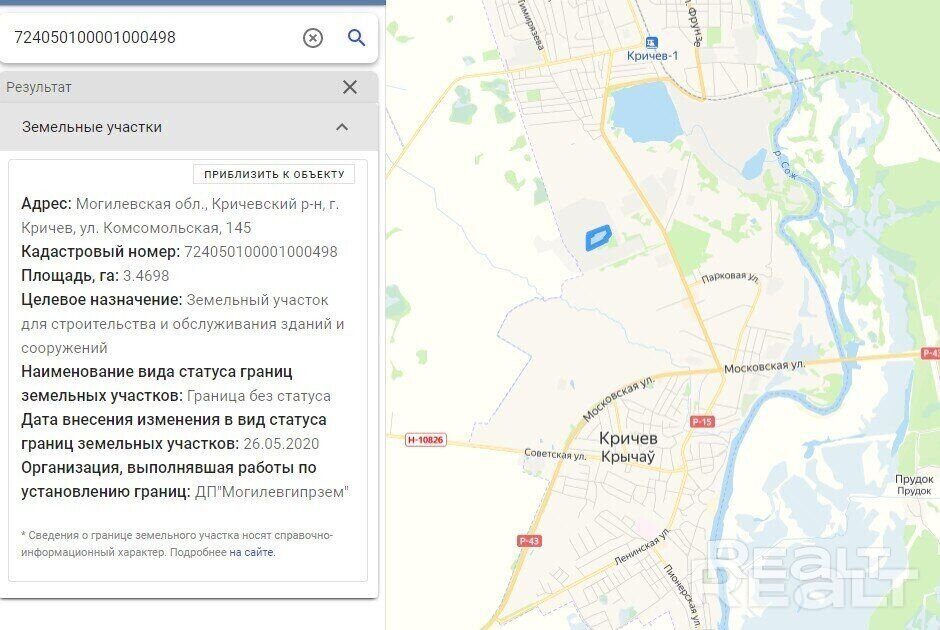This screenshot has height=630, width=940.
Task: Clear the cadastral number search field
Action: click(313, 38)
